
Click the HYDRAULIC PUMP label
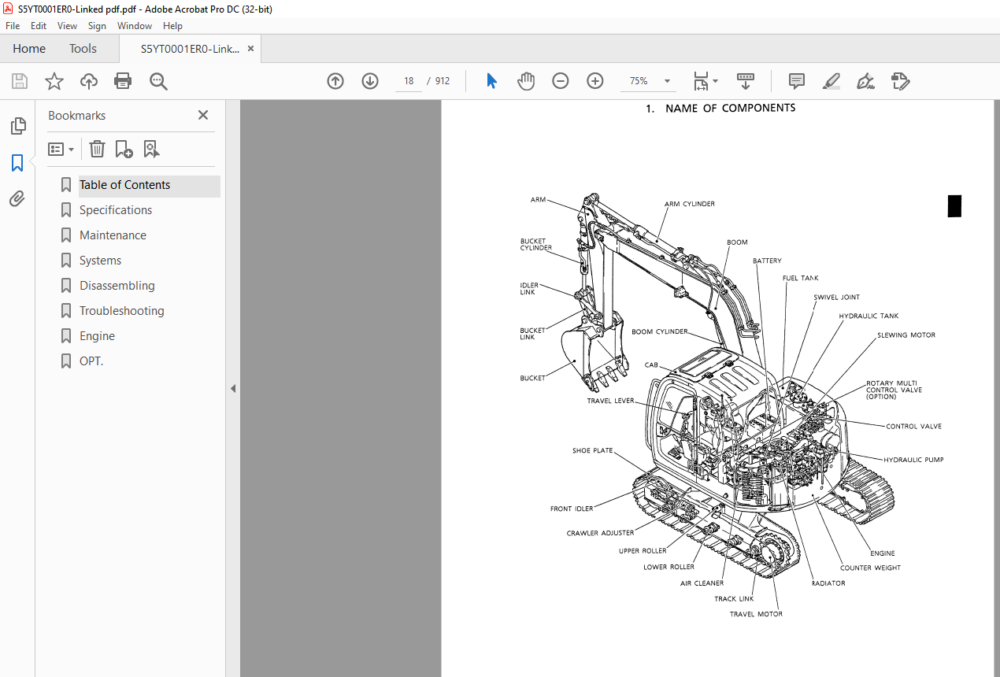913,460
